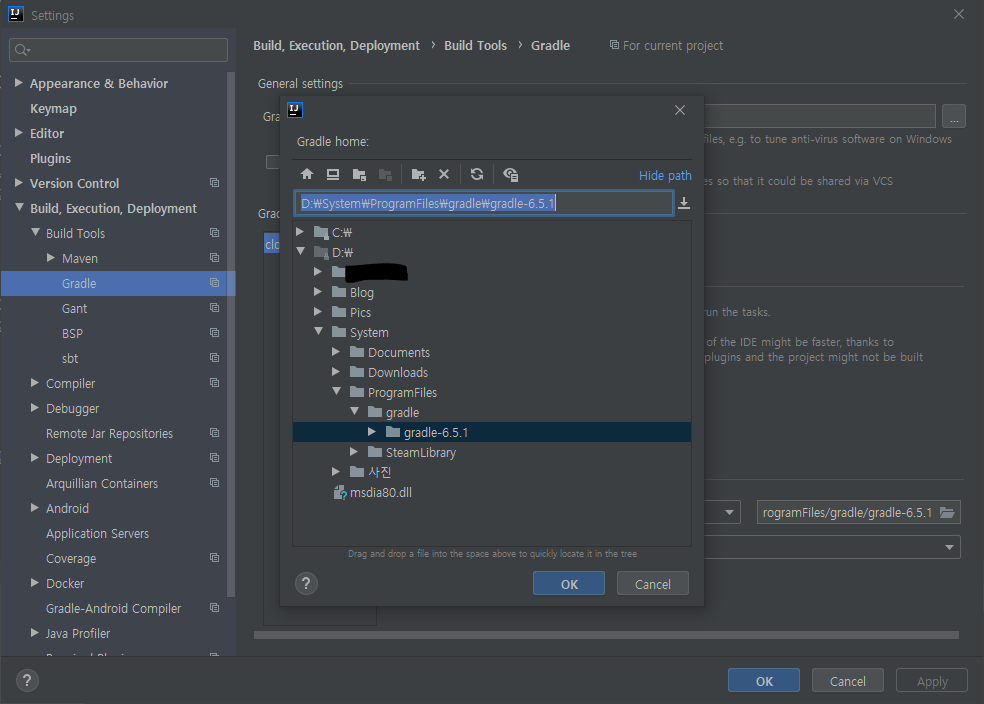Screen dimensions: 984x704
Task: Click the module icon in the greyed-out toolbar
Action: point(386,174)
